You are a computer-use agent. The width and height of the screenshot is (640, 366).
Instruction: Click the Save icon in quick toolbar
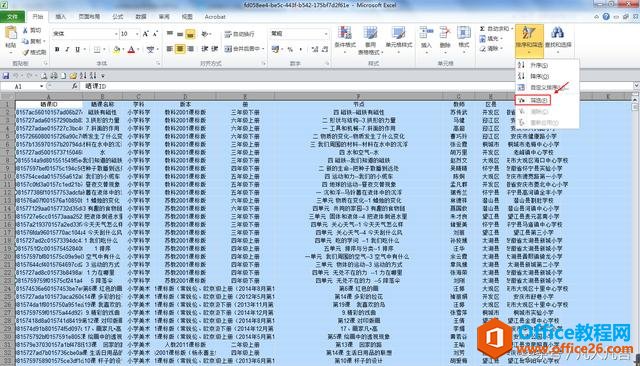(x=6, y=76)
